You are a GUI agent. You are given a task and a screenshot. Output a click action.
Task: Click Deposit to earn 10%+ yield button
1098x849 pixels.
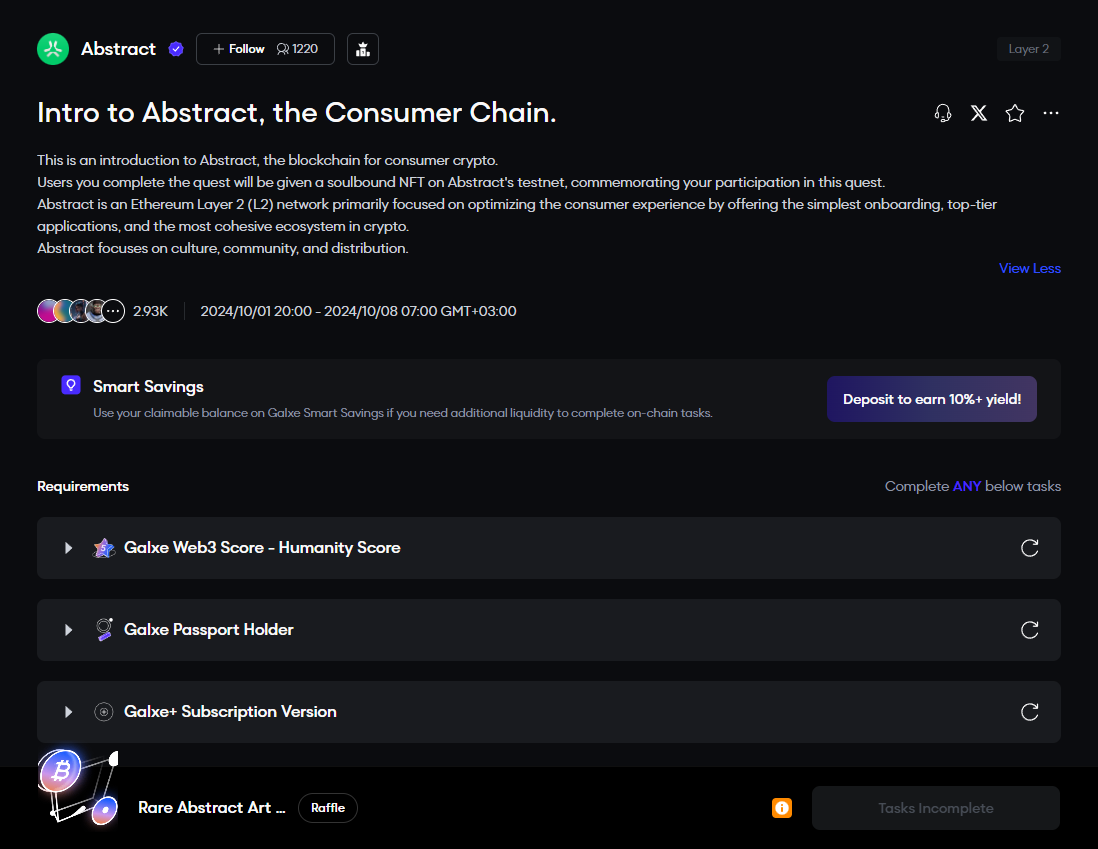(x=931, y=399)
